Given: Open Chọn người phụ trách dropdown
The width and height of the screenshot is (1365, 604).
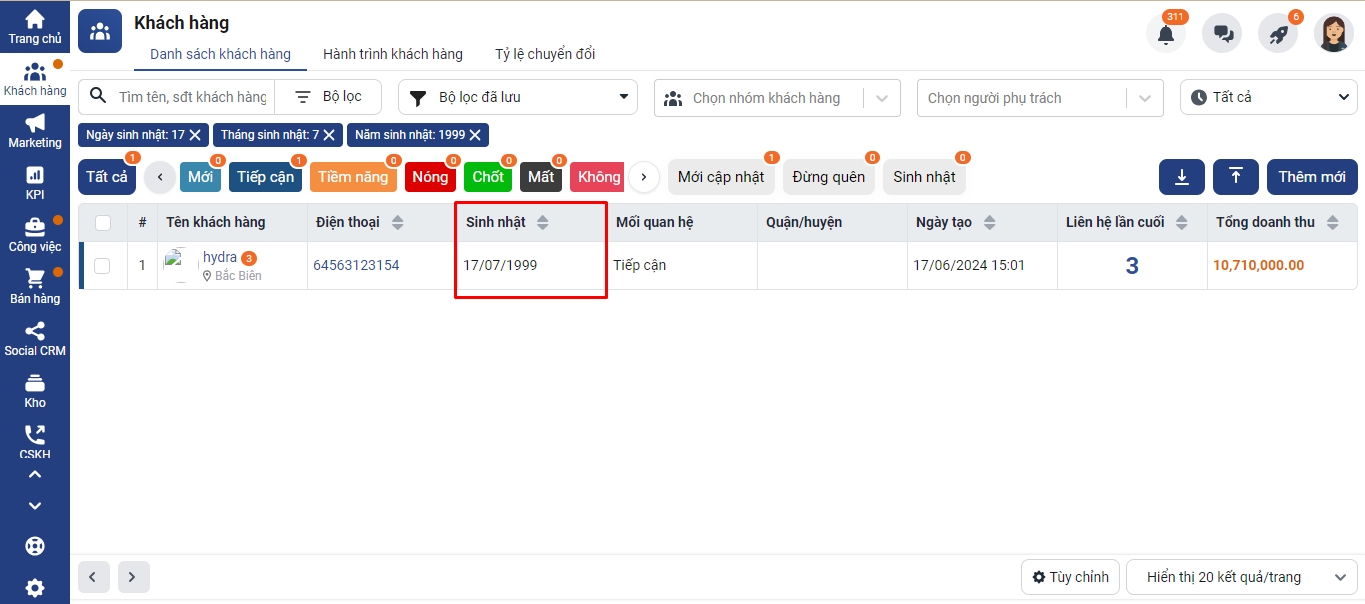Looking at the screenshot, I should 1040,98.
